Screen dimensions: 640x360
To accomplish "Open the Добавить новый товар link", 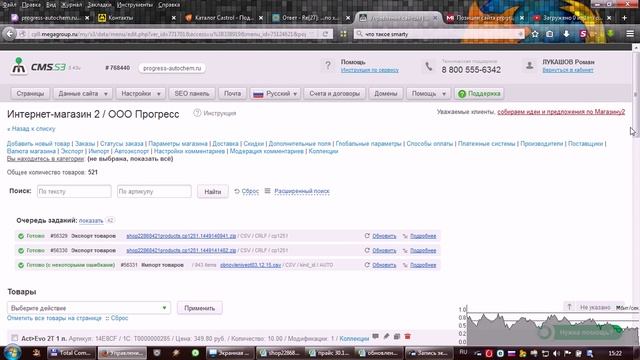I will [38, 144].
